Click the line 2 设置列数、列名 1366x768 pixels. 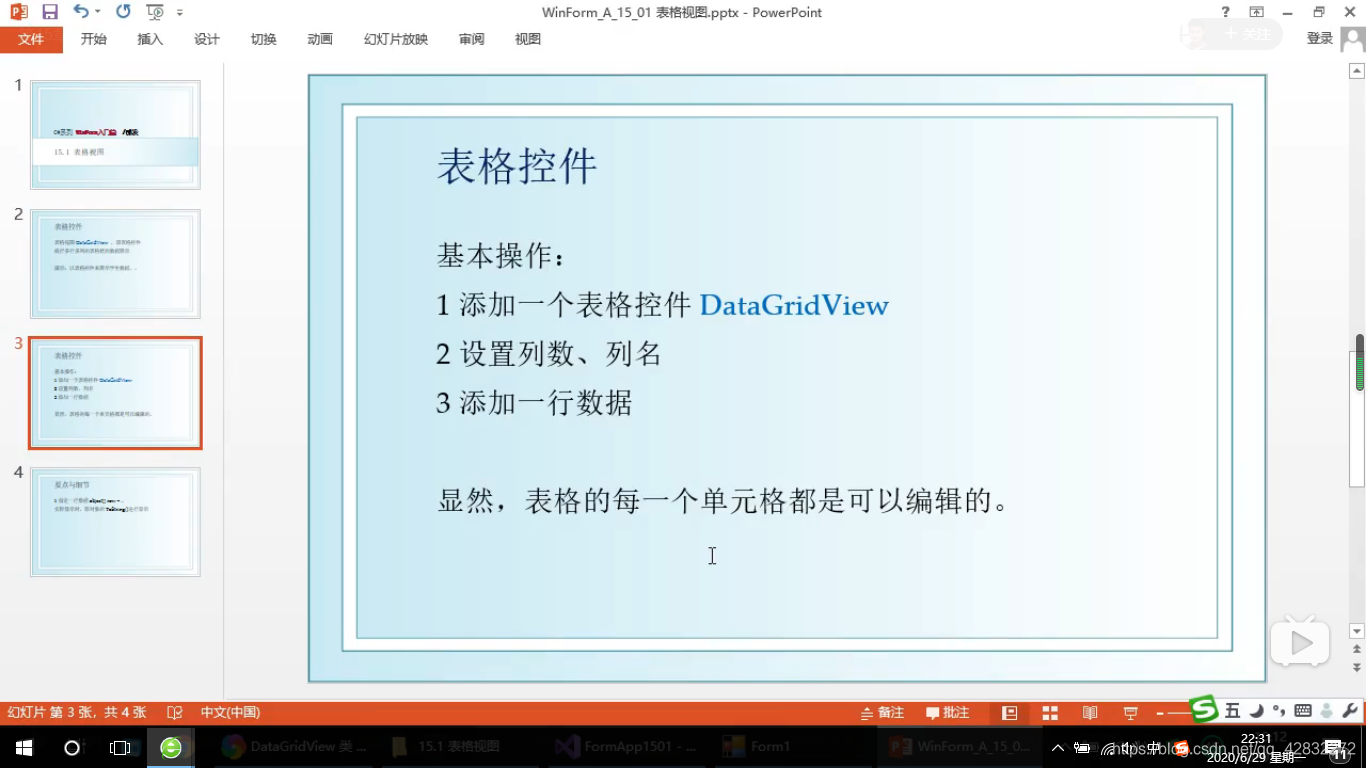[548, 354]
